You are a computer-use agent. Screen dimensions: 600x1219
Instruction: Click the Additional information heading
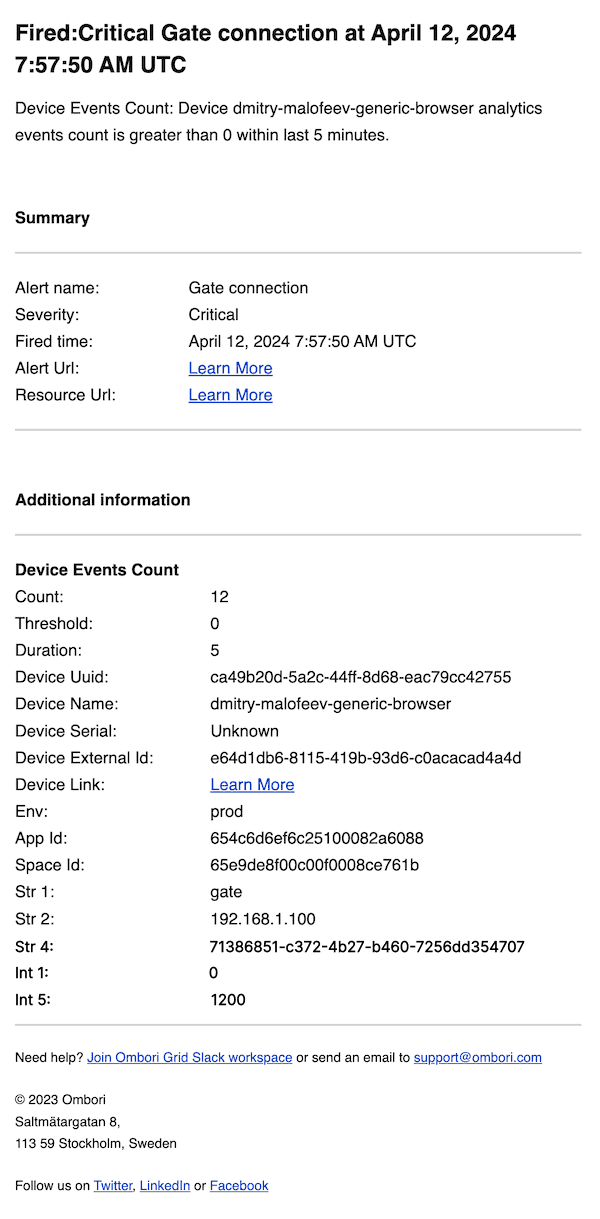coord(102,500)
